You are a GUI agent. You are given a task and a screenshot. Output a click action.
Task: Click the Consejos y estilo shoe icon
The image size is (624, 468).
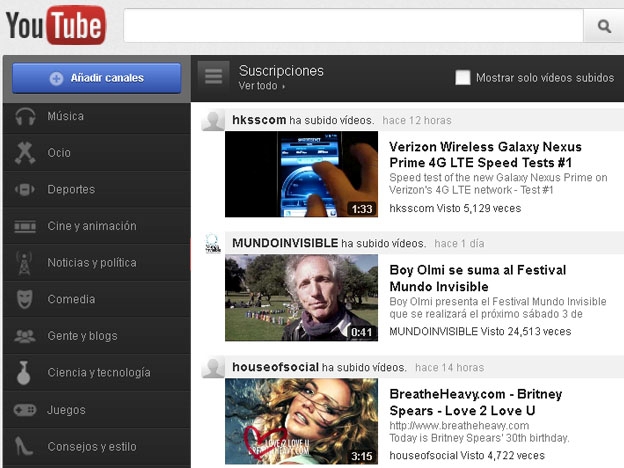23,446
